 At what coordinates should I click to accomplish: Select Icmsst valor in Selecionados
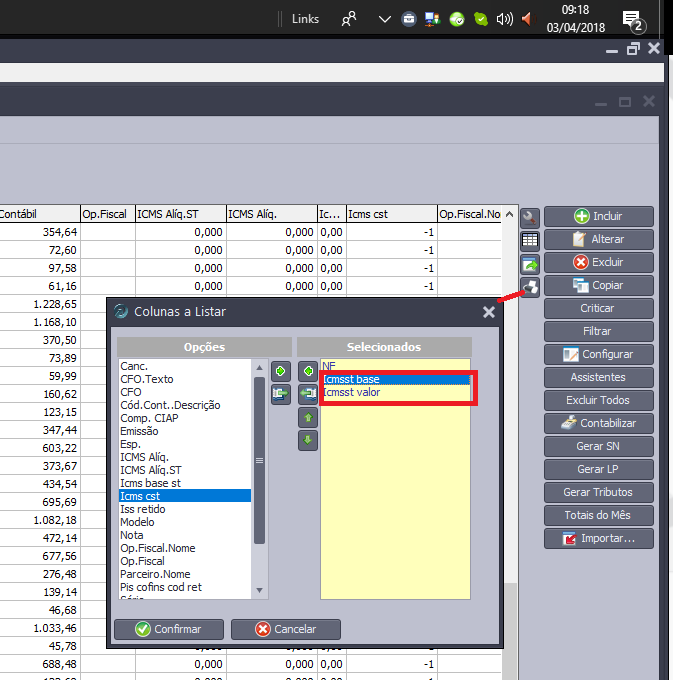pyautogui.click(x=395, y=392)
